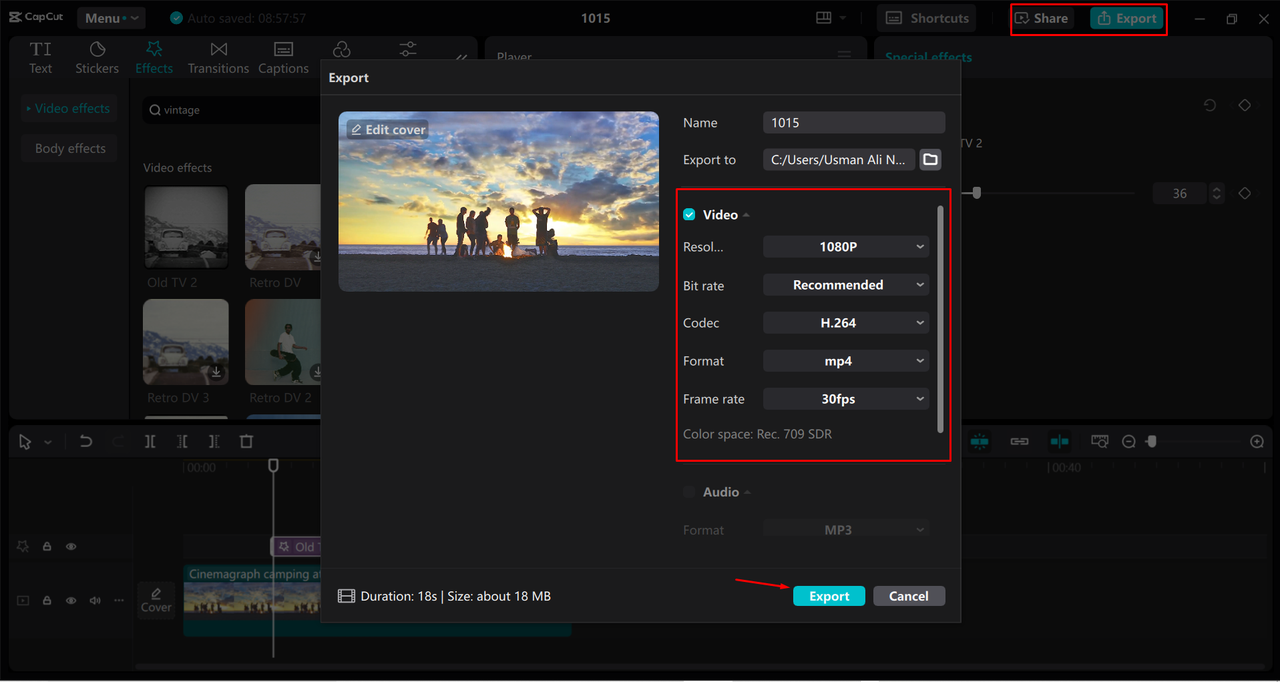The height and width of the screenshot is (682, 1280).
Task: Click Edit cover on the preview
Action: (387, 128)
